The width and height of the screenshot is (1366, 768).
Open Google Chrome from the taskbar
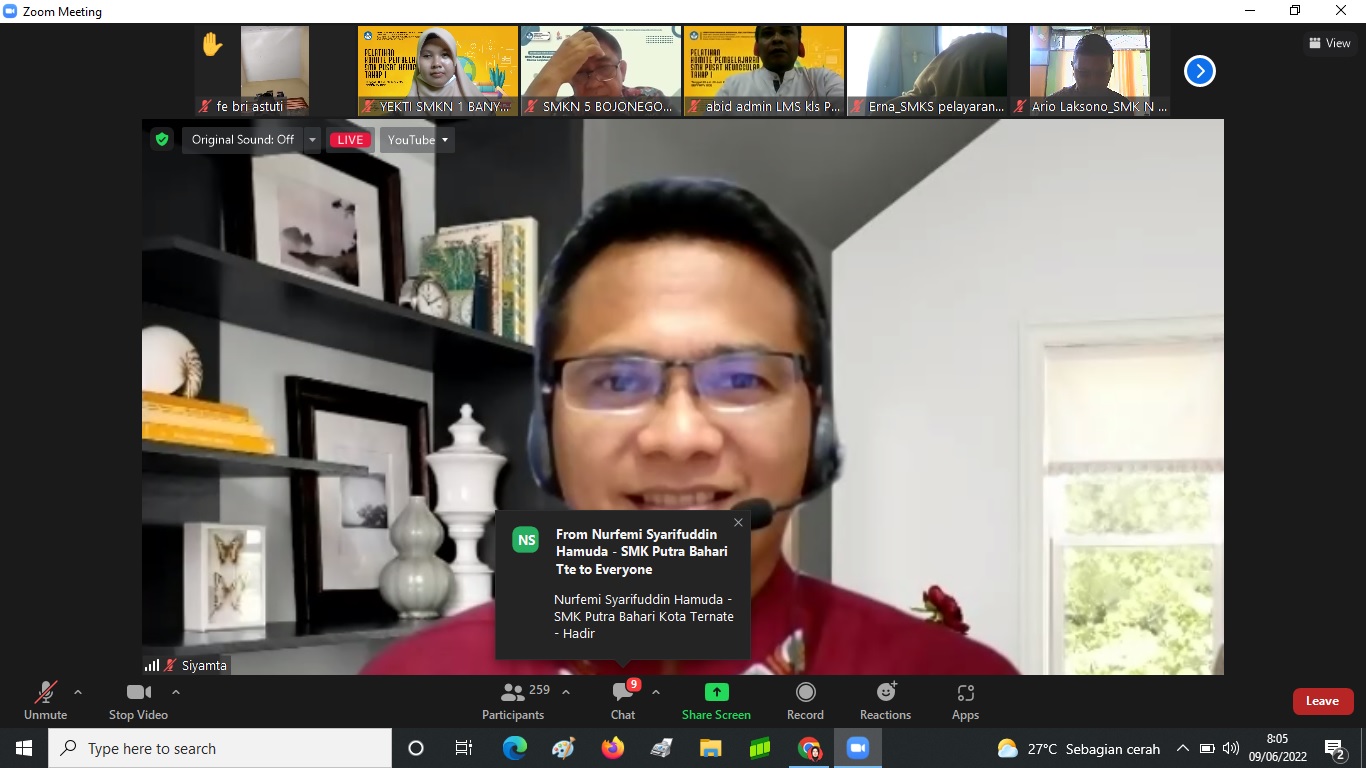click(x=809, y=748)
